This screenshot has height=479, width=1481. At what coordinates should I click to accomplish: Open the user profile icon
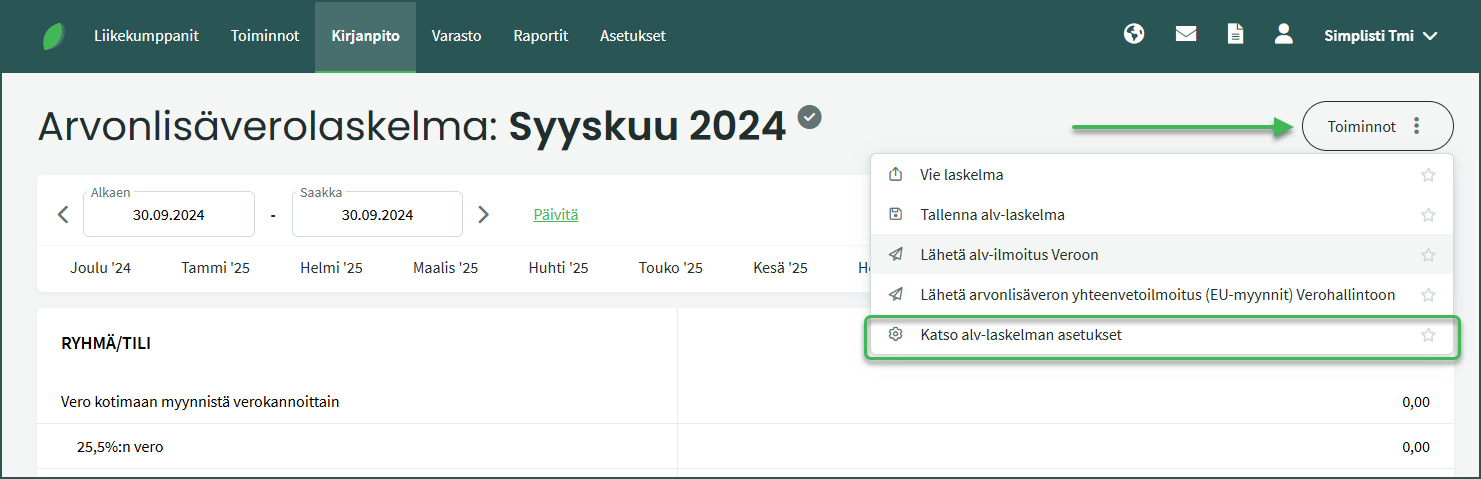pos(1284,35)
